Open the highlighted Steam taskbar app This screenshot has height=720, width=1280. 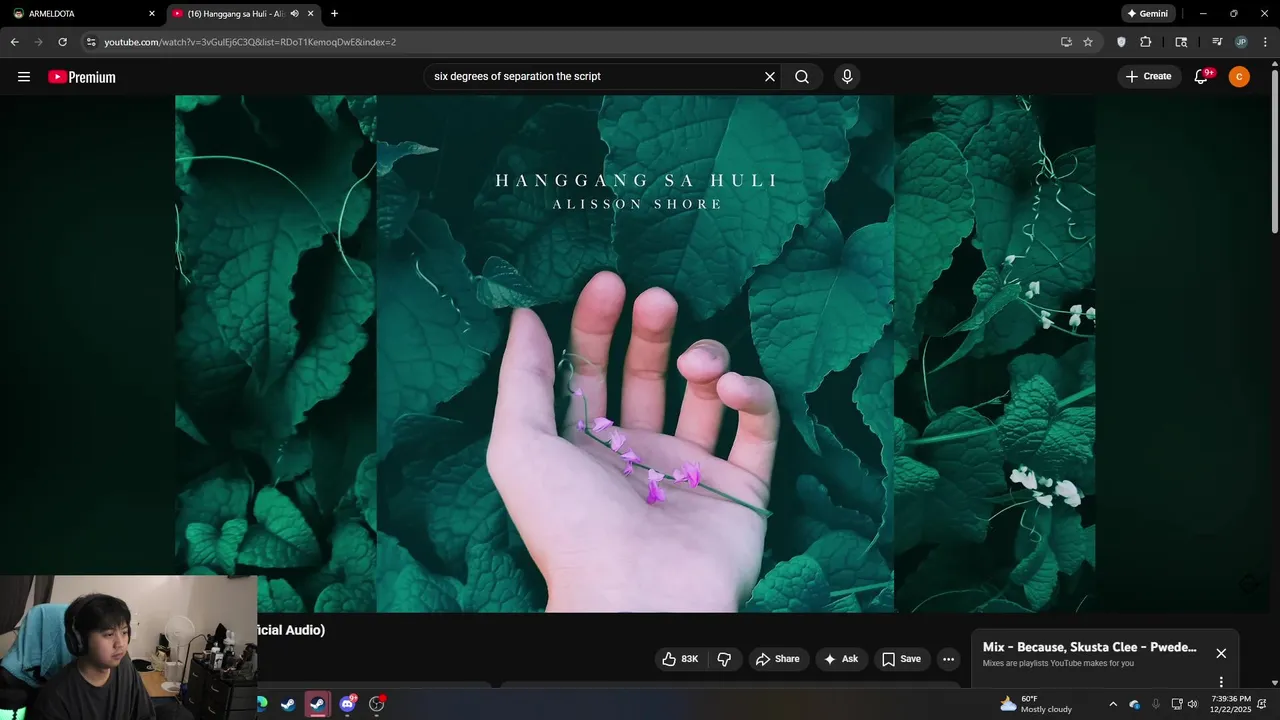coord(317,704)
